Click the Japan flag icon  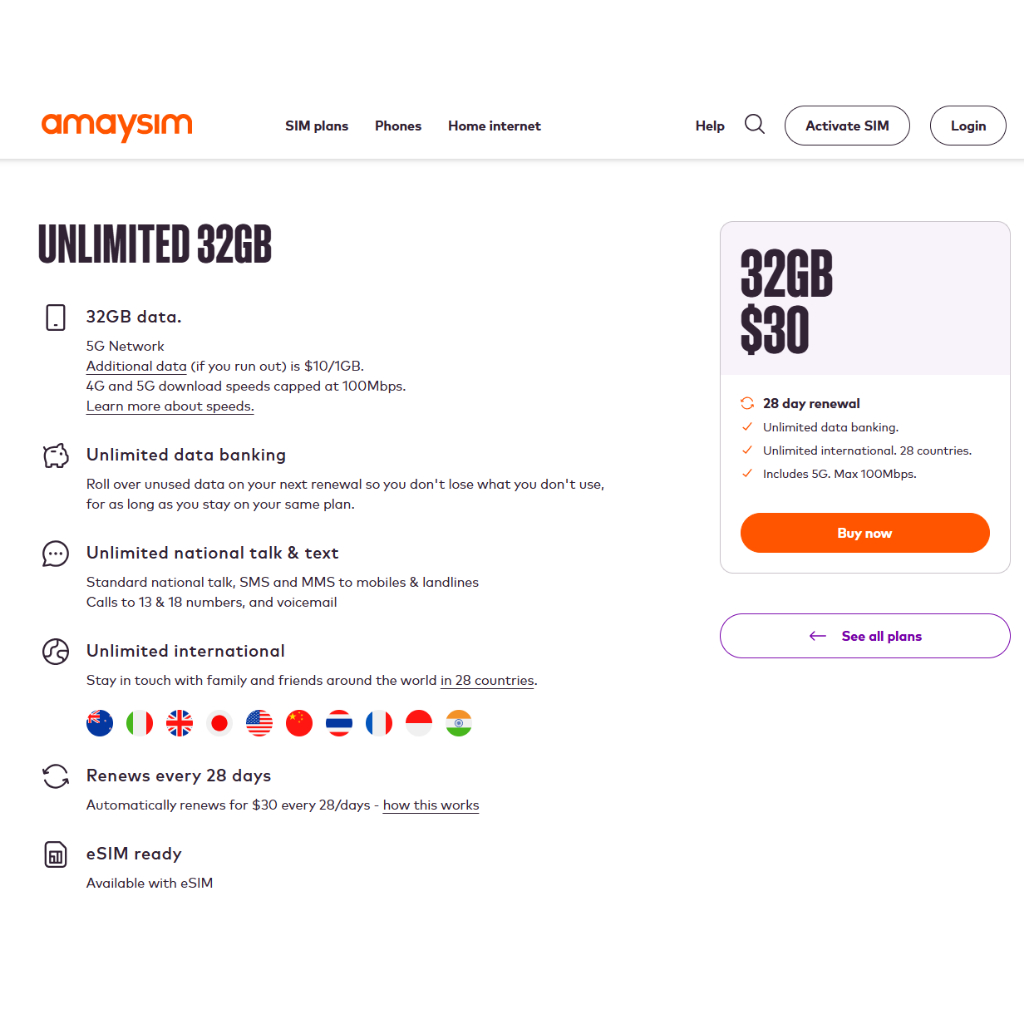click(220, 723)
